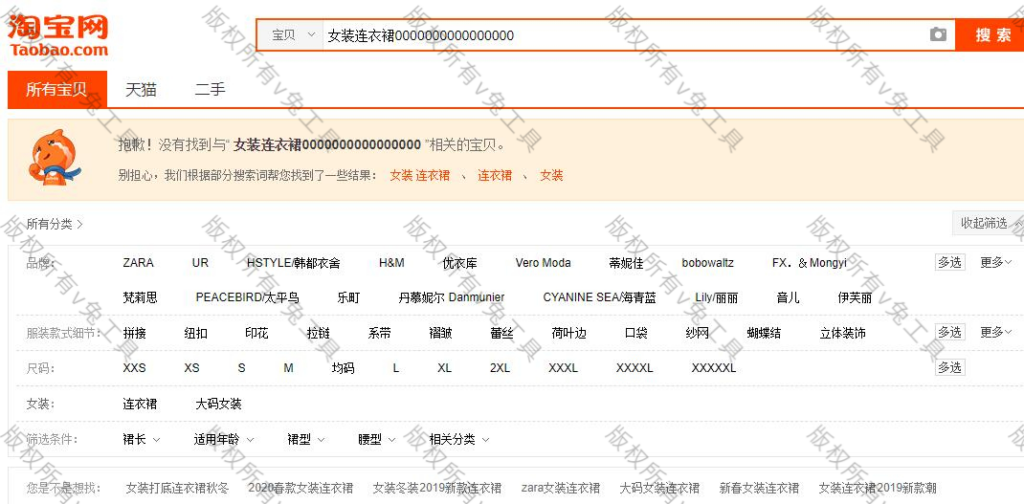The height and width of the screenshot is (504, 1024).
Task: Filter by brand 优衣库
Action: point(460,263)
